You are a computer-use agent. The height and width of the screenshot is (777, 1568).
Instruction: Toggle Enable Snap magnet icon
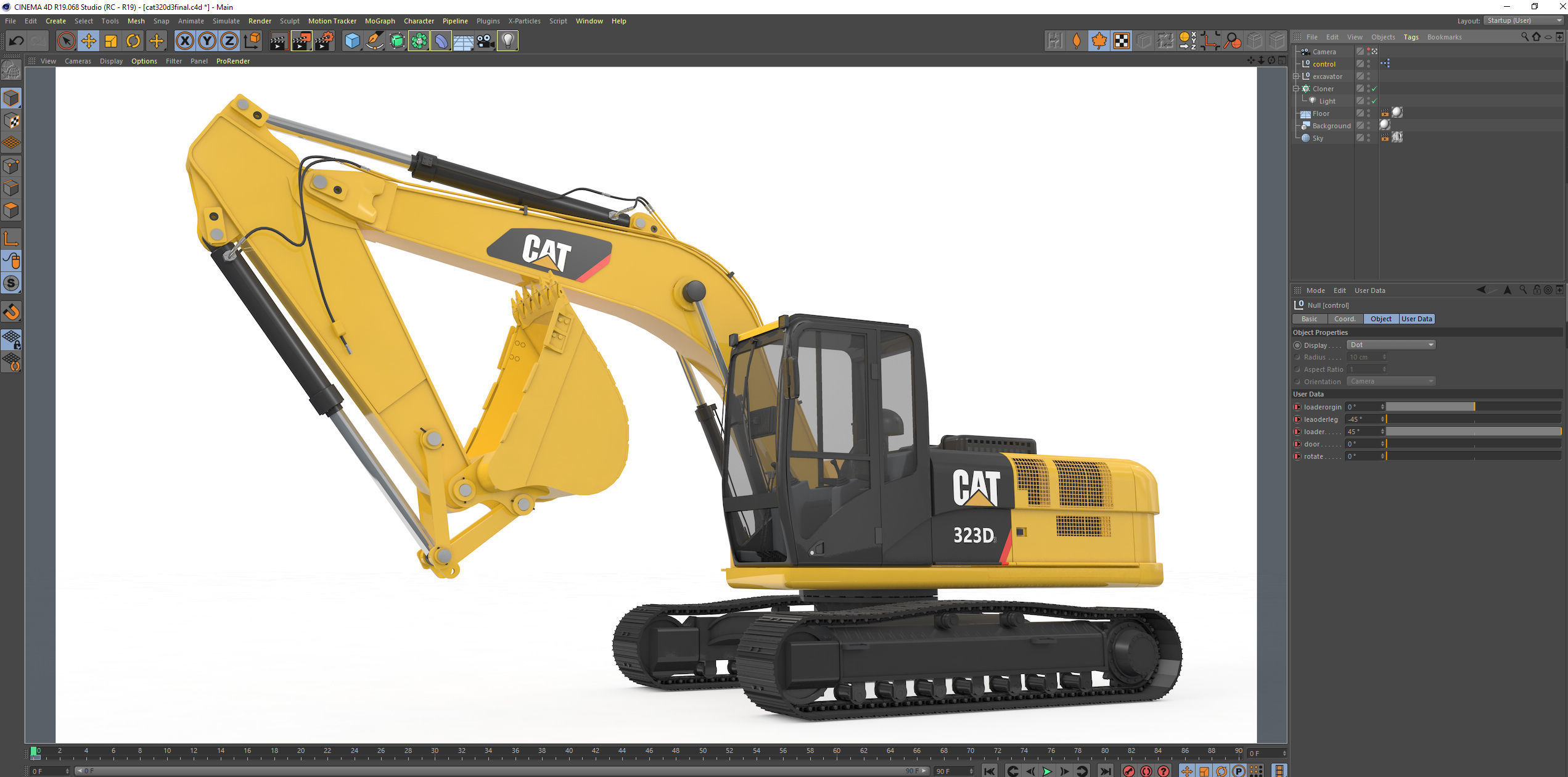11,312
